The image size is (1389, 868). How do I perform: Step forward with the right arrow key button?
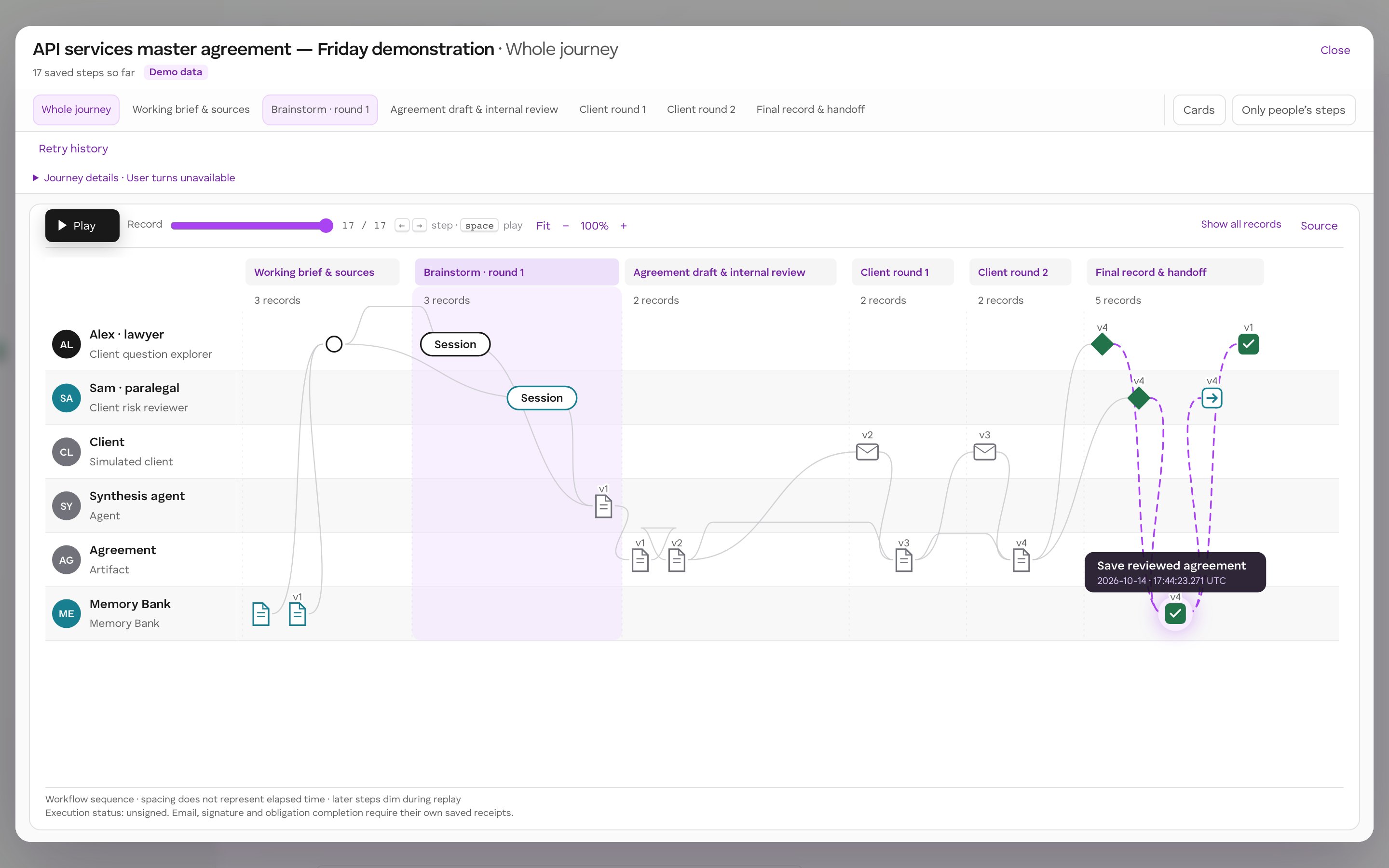[420, 226]
